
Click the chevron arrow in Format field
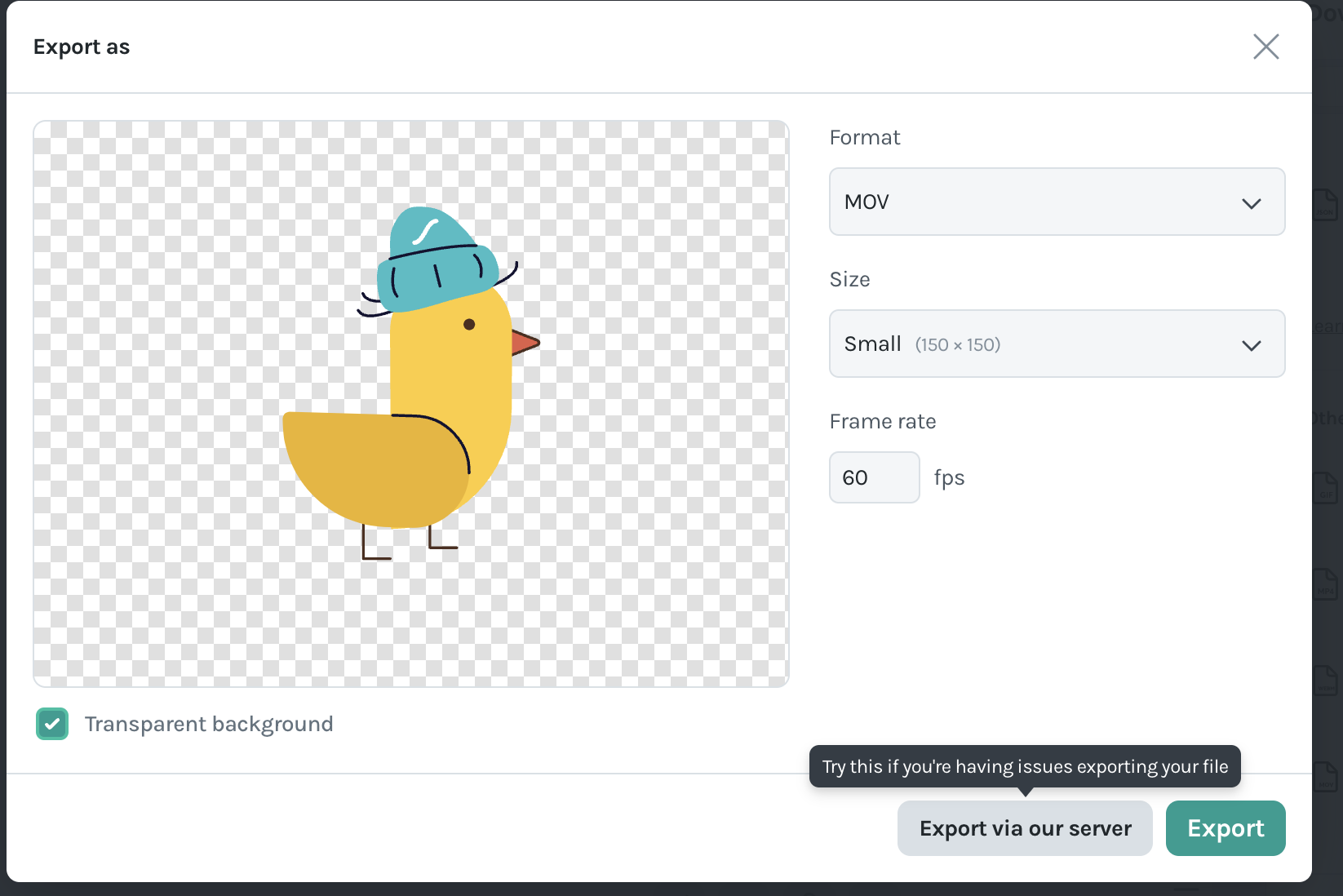(x=1251, y=203)
